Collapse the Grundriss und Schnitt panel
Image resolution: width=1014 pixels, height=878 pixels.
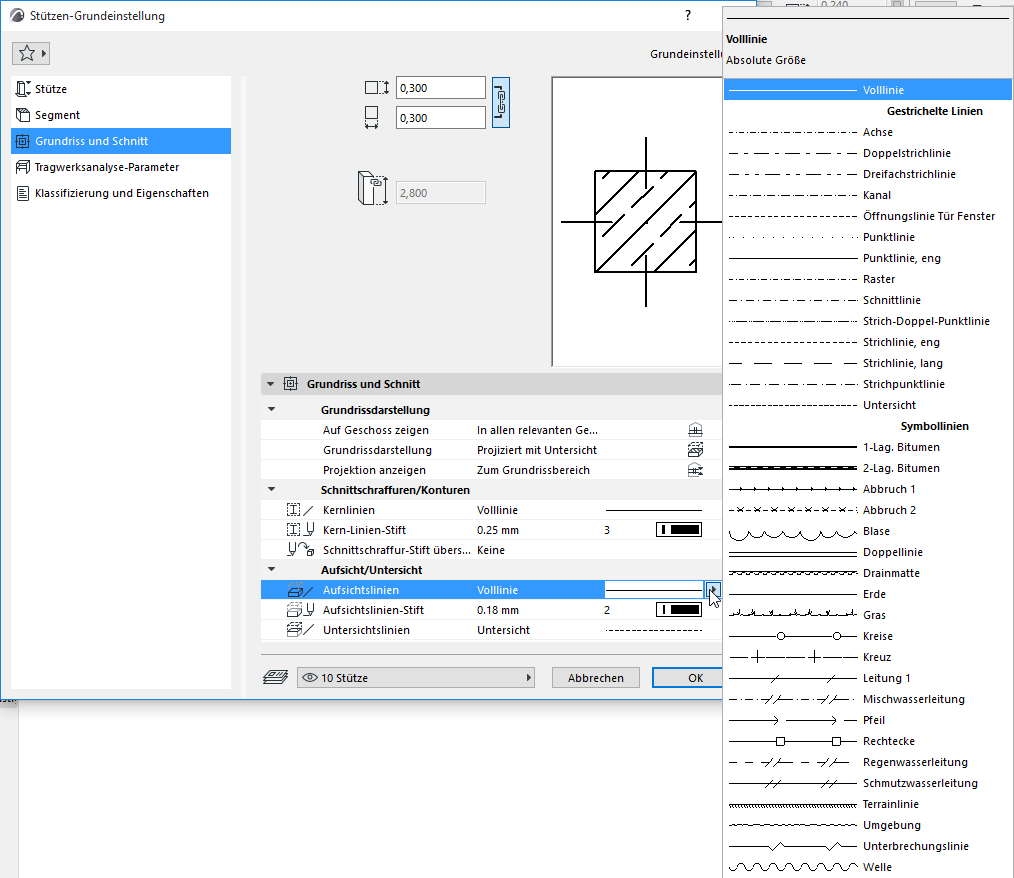pos(270,384)
